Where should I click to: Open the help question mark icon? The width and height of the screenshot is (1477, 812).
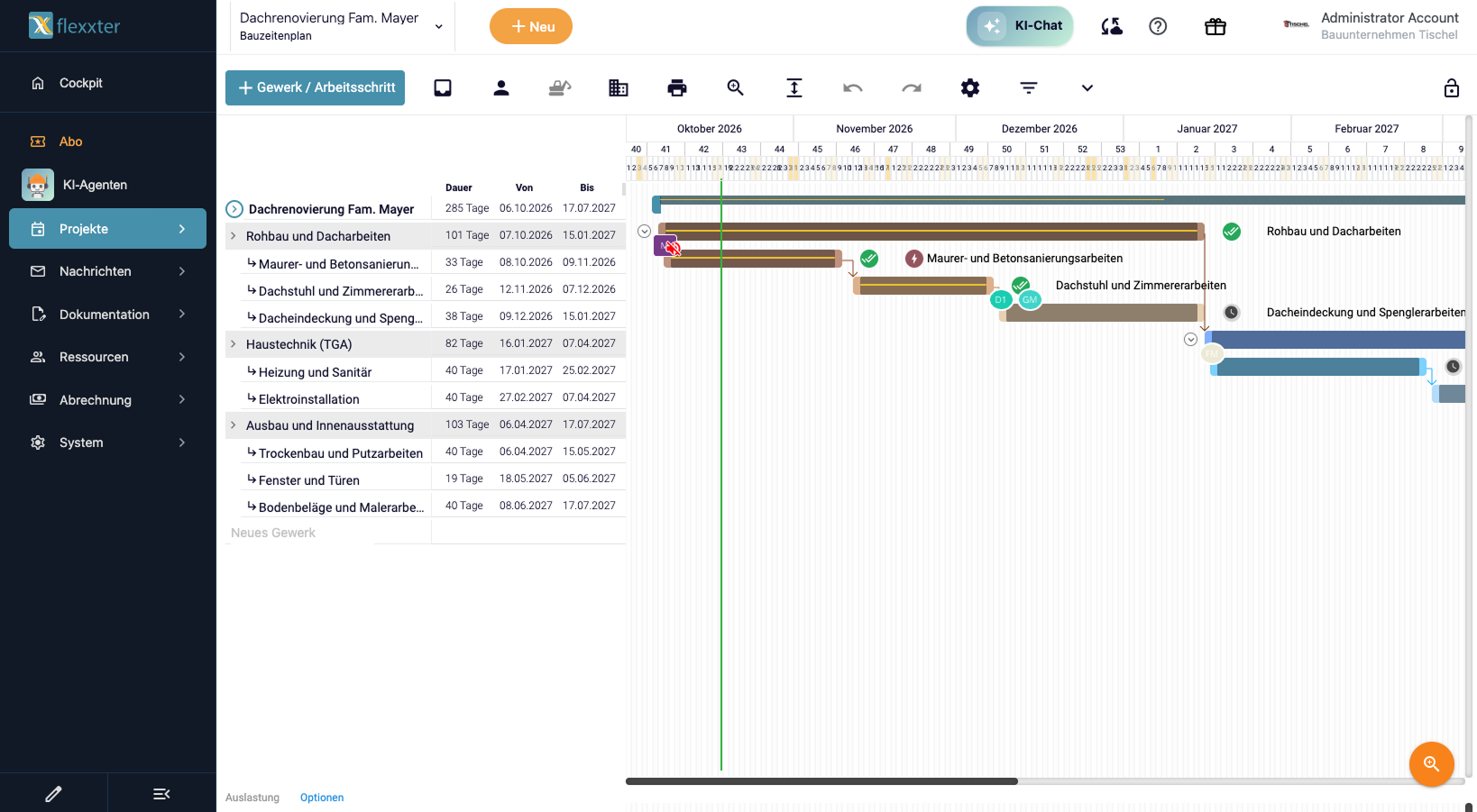tap(1158, 26)
